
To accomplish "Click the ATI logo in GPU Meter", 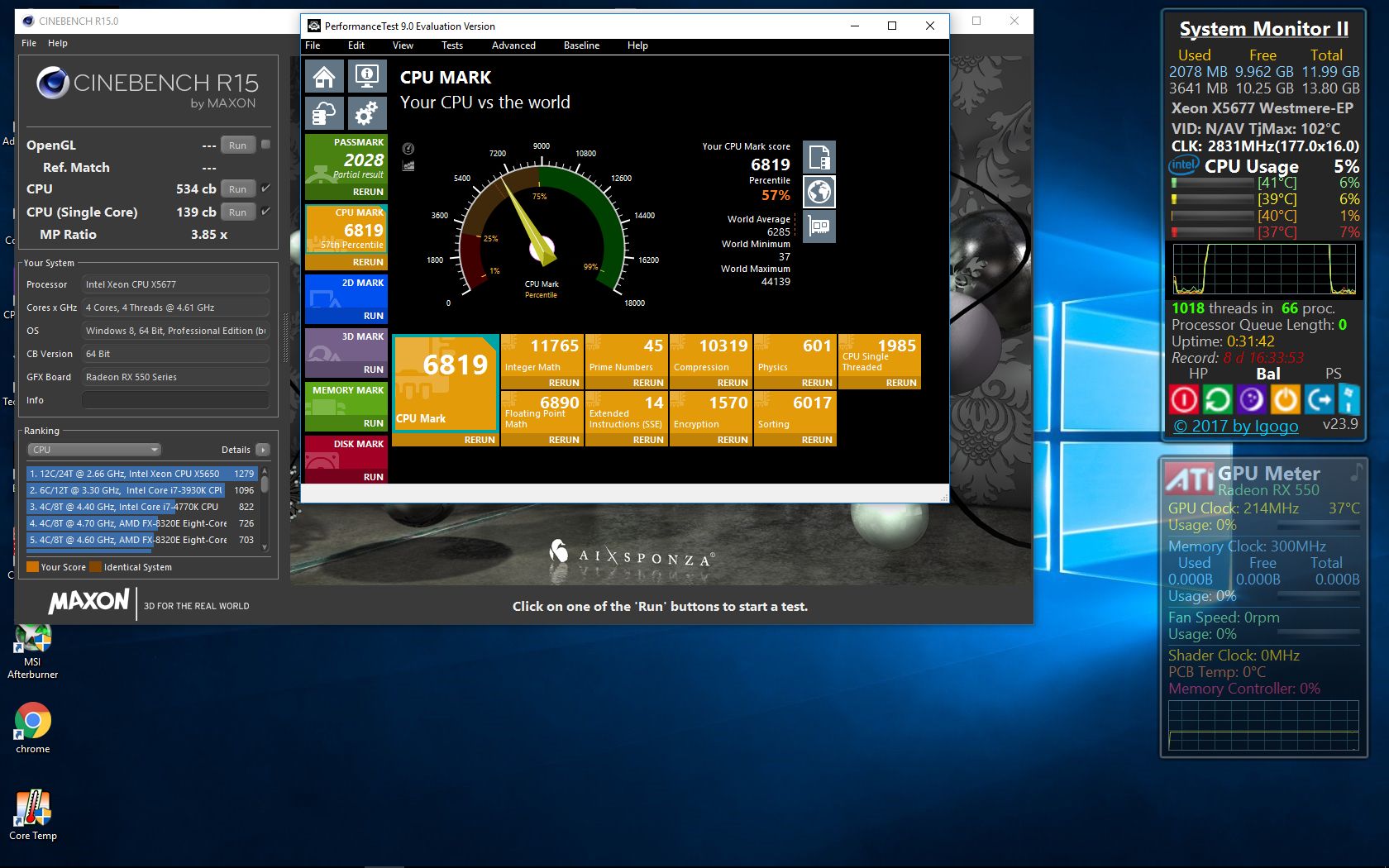I will [x=1190, y=479].
